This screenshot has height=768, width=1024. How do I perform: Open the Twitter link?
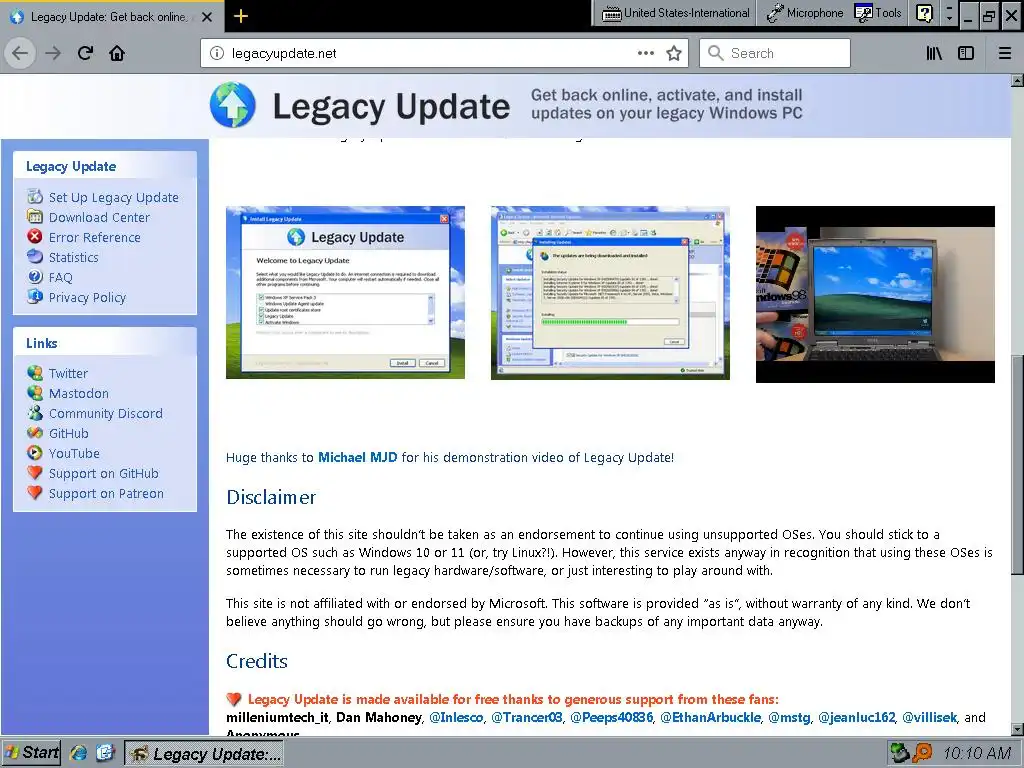tap(68, 374)
